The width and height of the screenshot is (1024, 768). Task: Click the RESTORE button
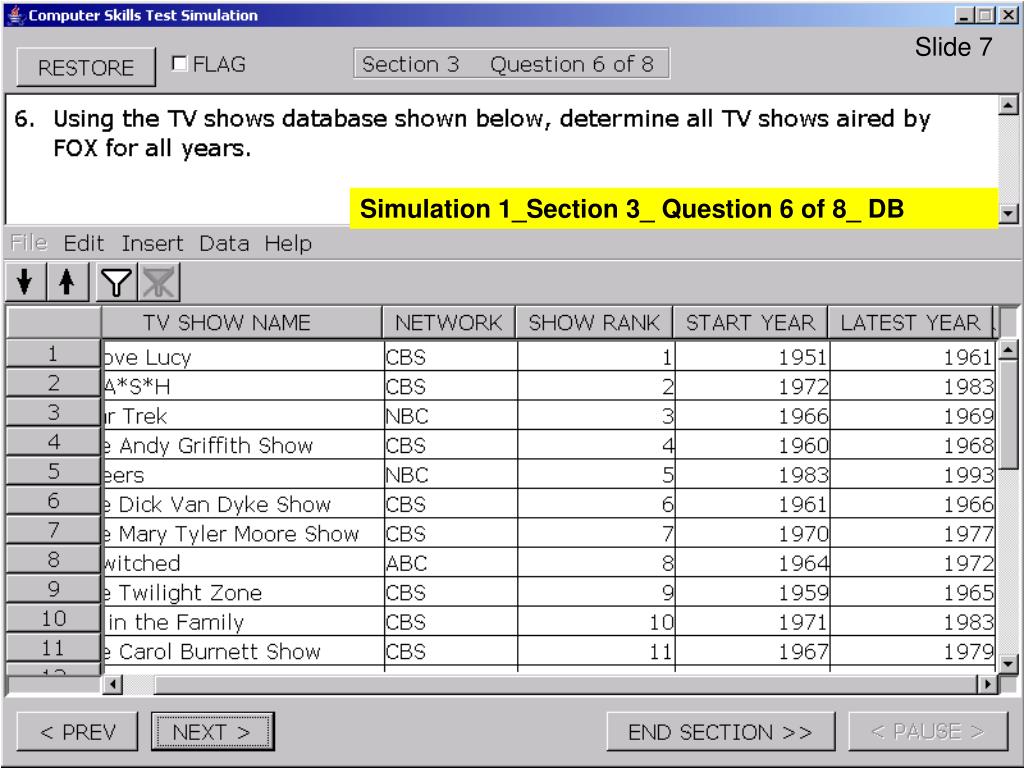coord(86,67)
